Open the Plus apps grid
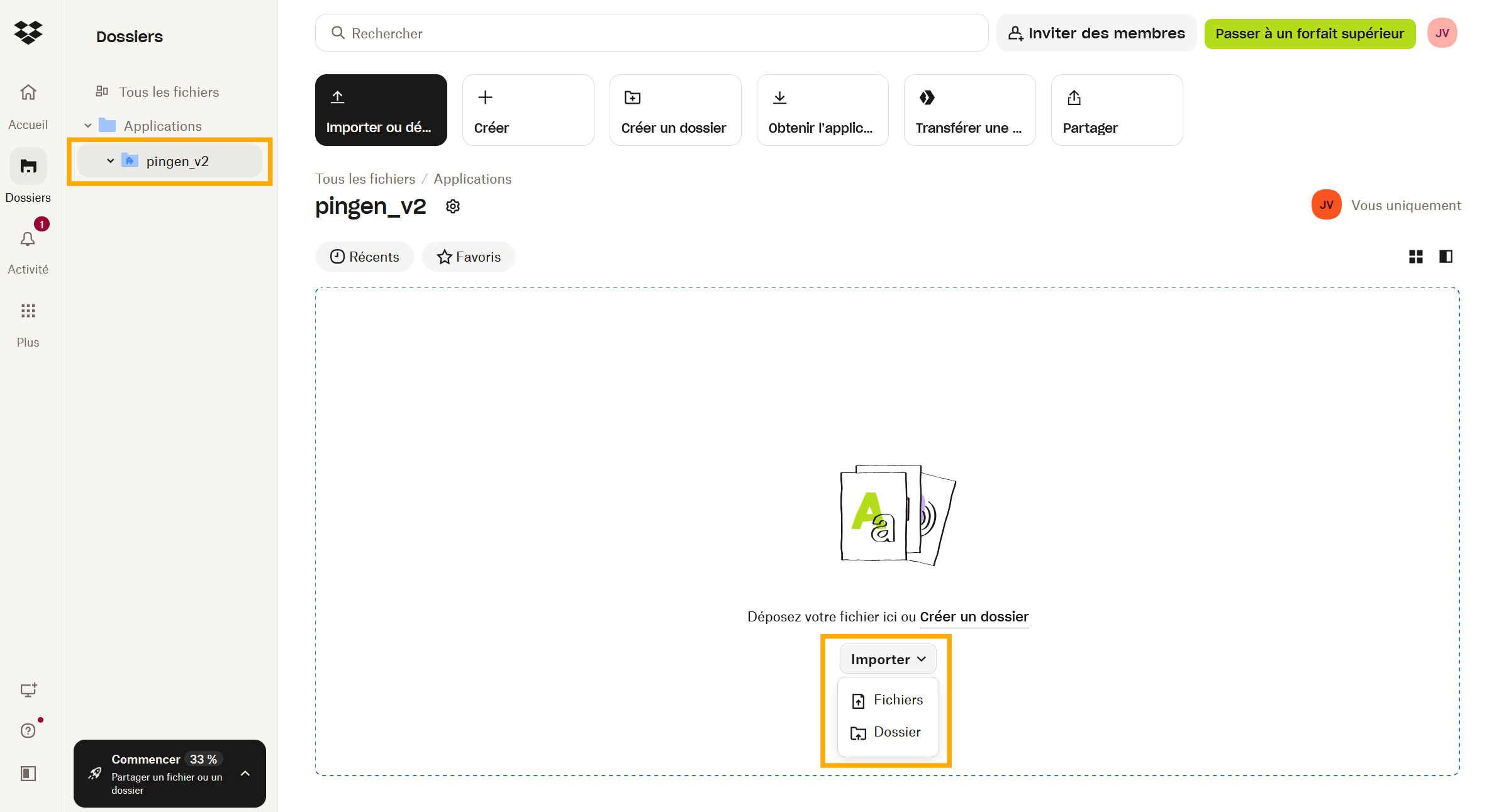 point(28,311)
